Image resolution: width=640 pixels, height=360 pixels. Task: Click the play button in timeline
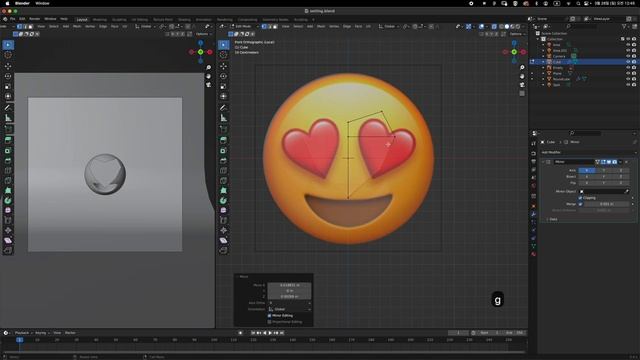(x=270, y=333)
